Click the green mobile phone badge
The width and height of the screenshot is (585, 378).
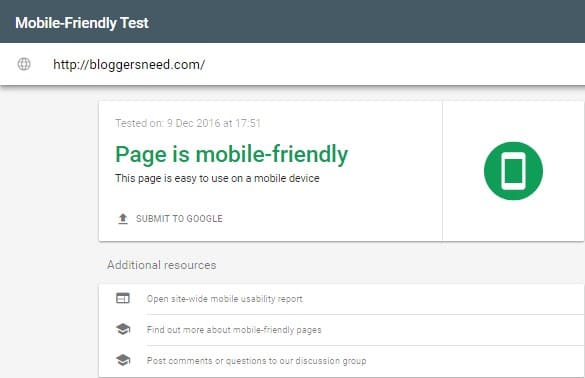513,171
